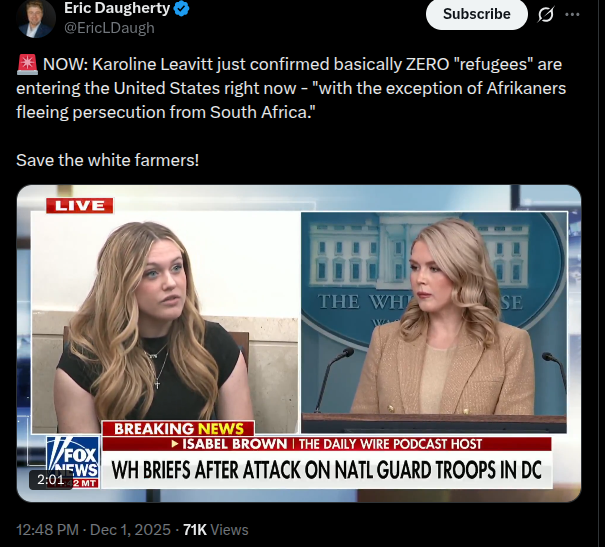Image resolution: width=605 pixels, height=547 pixels.
Task: Select the post text about Karoline Leavitt
Action: pos(291,88)
